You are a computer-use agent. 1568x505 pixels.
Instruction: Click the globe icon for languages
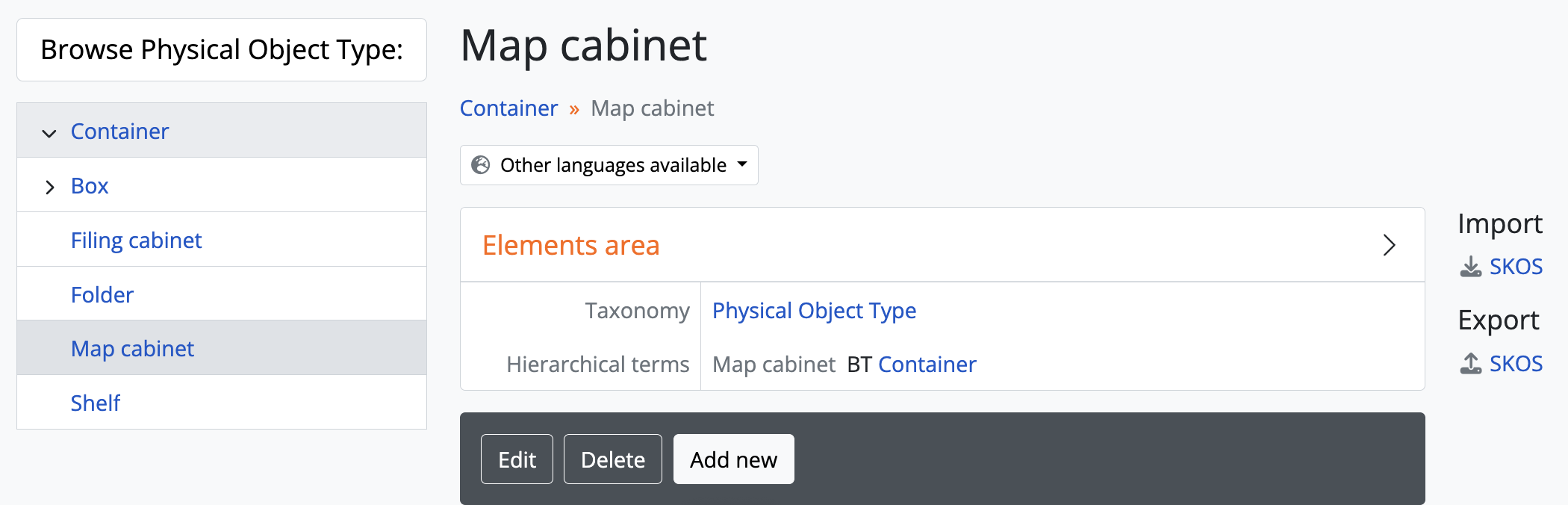pyautogui.click(x=481, y=165)
